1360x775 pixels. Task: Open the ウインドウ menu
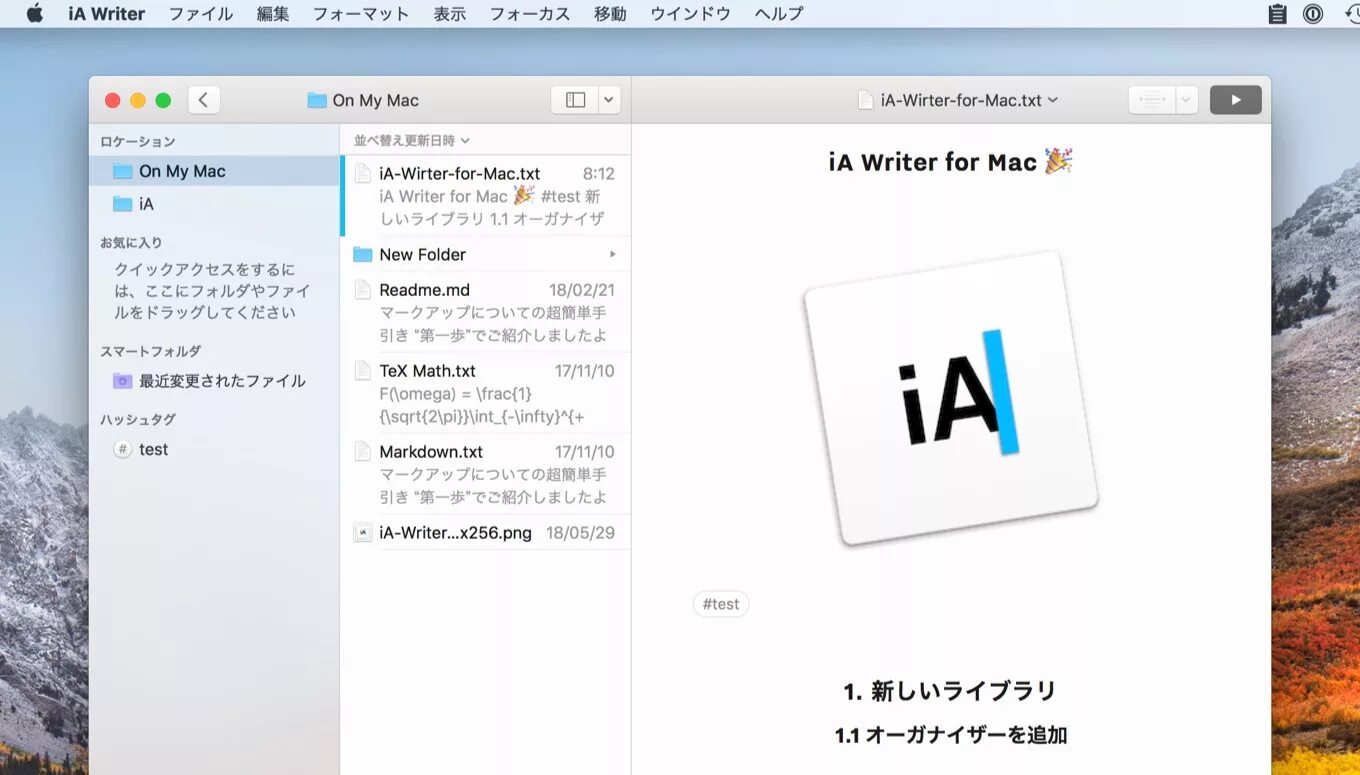[690, 14]
